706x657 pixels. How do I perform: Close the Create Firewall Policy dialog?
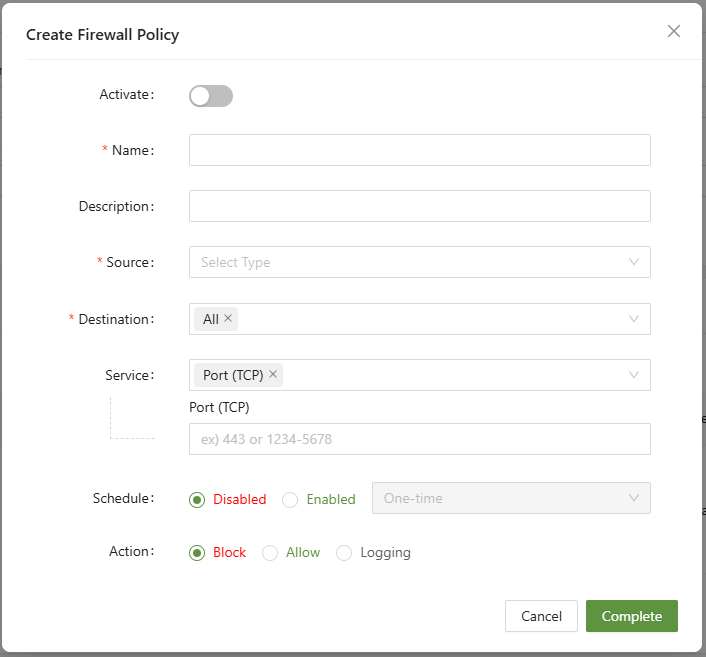click(673, 31)
